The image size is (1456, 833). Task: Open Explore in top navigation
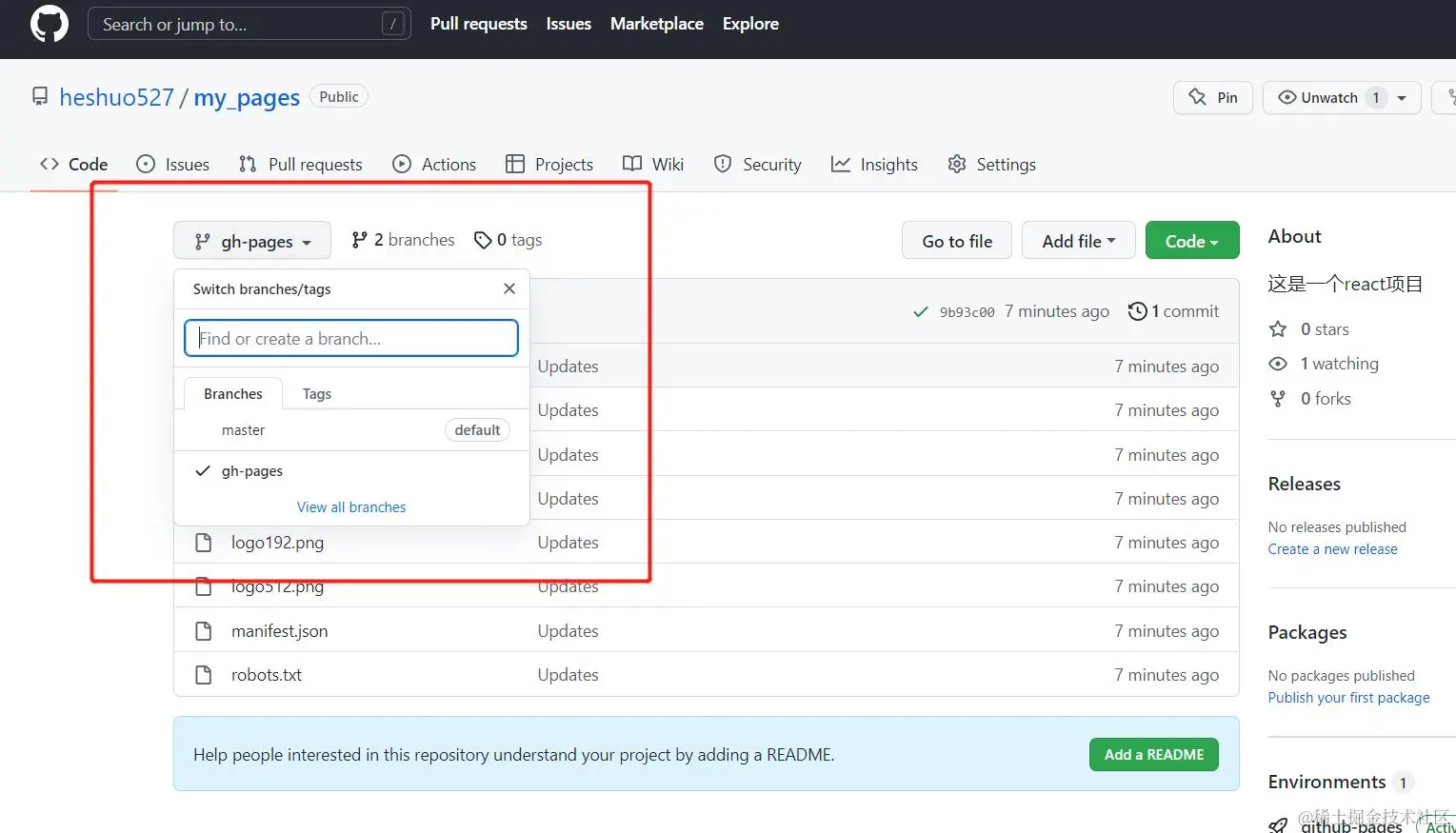[750, 24]
